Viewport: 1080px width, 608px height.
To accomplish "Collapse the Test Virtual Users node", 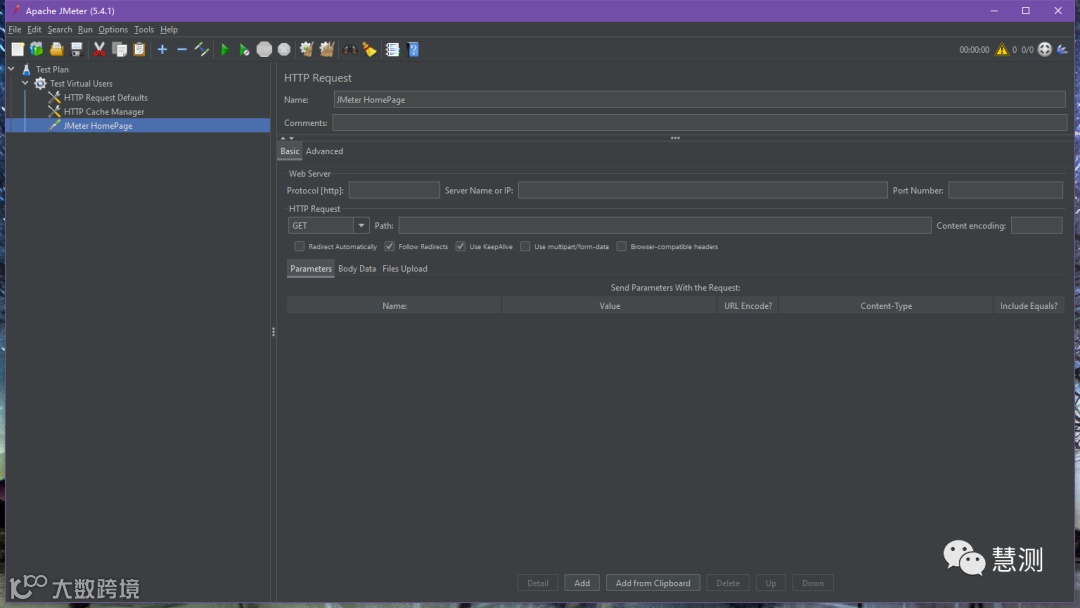I will pyautogui.click(x=25, y=83).
